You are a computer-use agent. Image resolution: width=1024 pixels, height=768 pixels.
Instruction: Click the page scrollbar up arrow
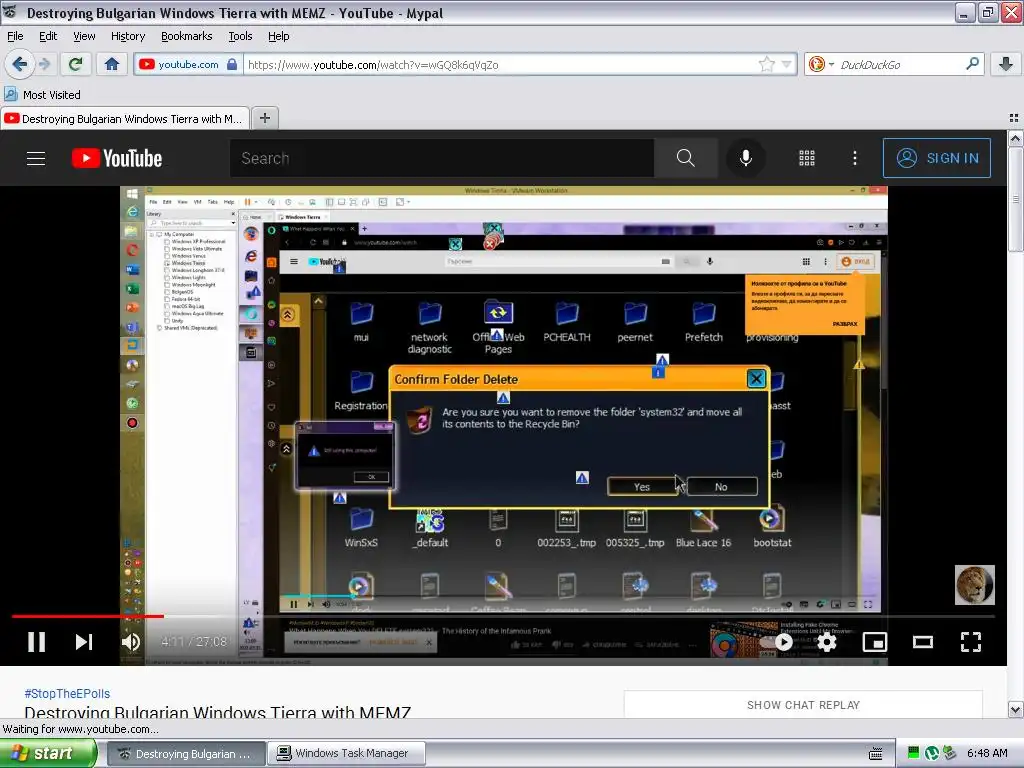pos(1016,138)
